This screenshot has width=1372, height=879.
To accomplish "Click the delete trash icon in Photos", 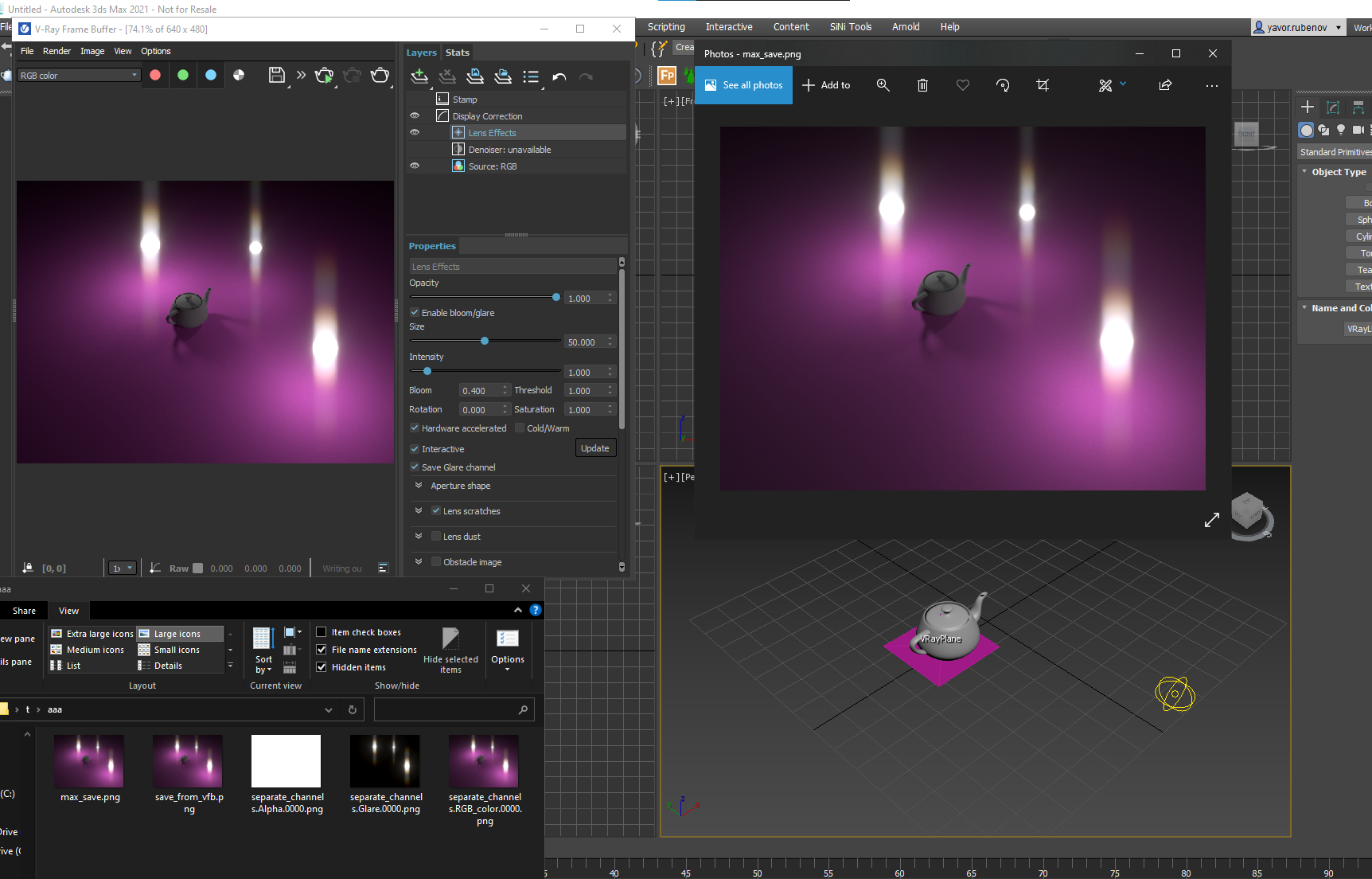I will tap(922, 85).
